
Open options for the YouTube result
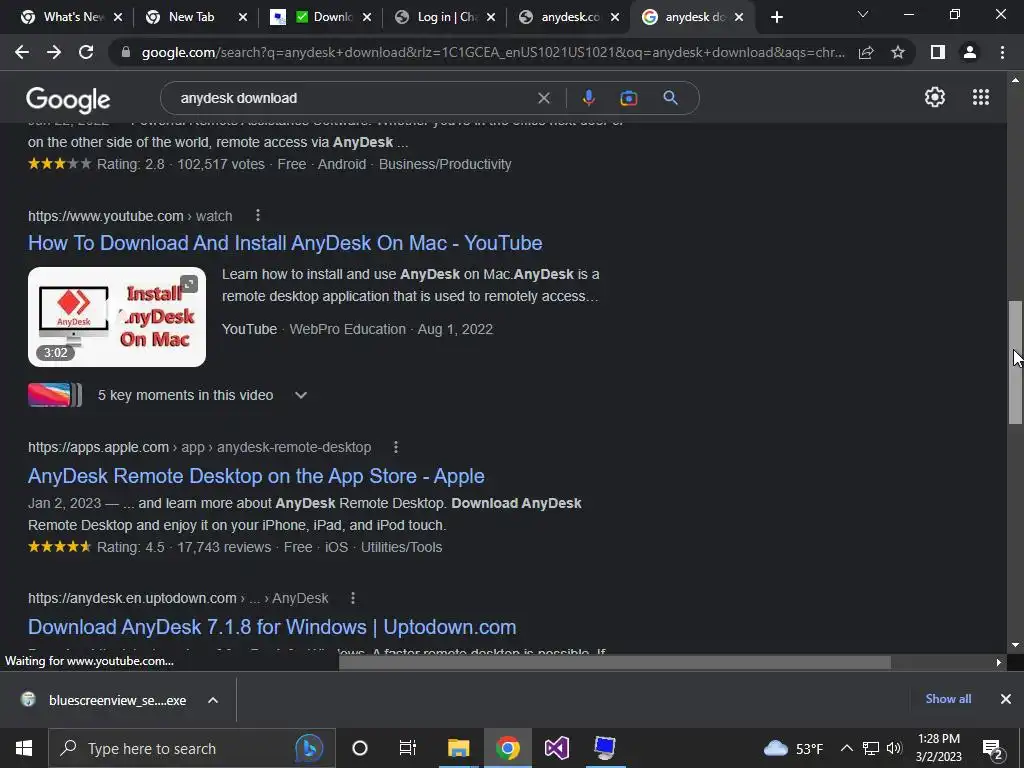[258, 216]
